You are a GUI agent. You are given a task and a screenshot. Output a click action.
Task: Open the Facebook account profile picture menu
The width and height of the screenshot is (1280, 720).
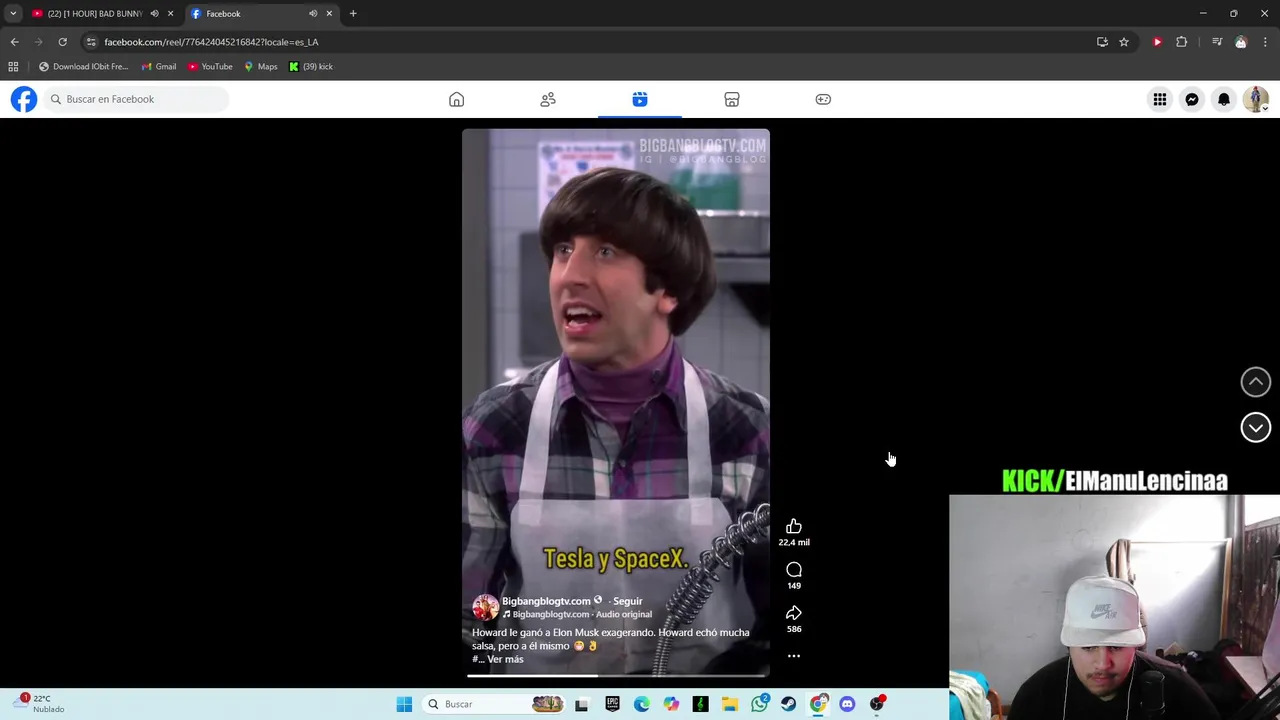click(x=1256, y=99)
